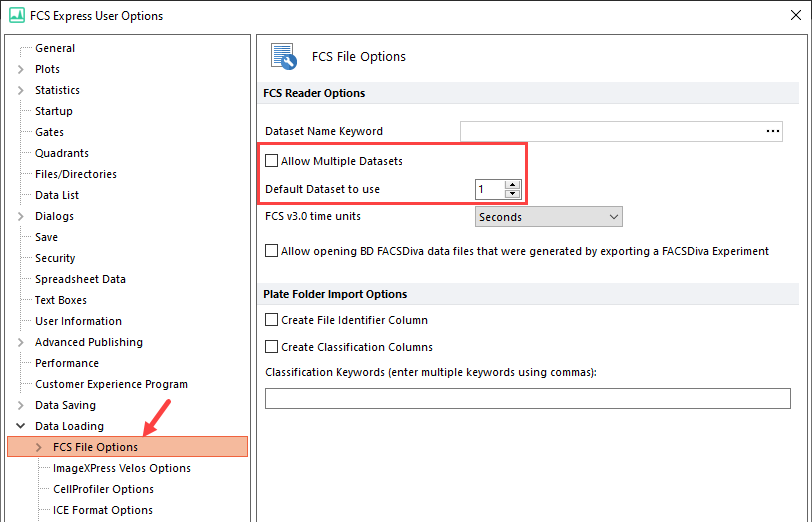
Task: Expand the Statistics tree node
Action: pos(21,90)
